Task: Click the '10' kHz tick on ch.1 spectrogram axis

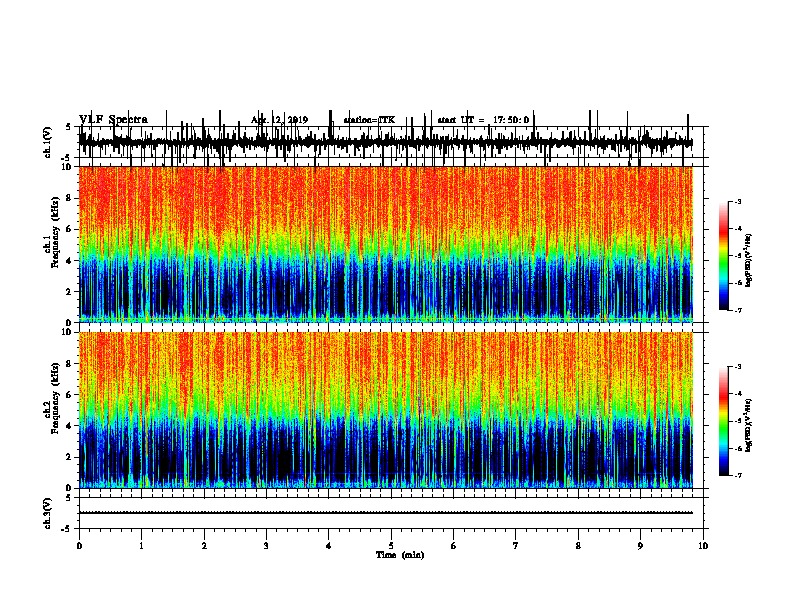Action: (68, 167)
